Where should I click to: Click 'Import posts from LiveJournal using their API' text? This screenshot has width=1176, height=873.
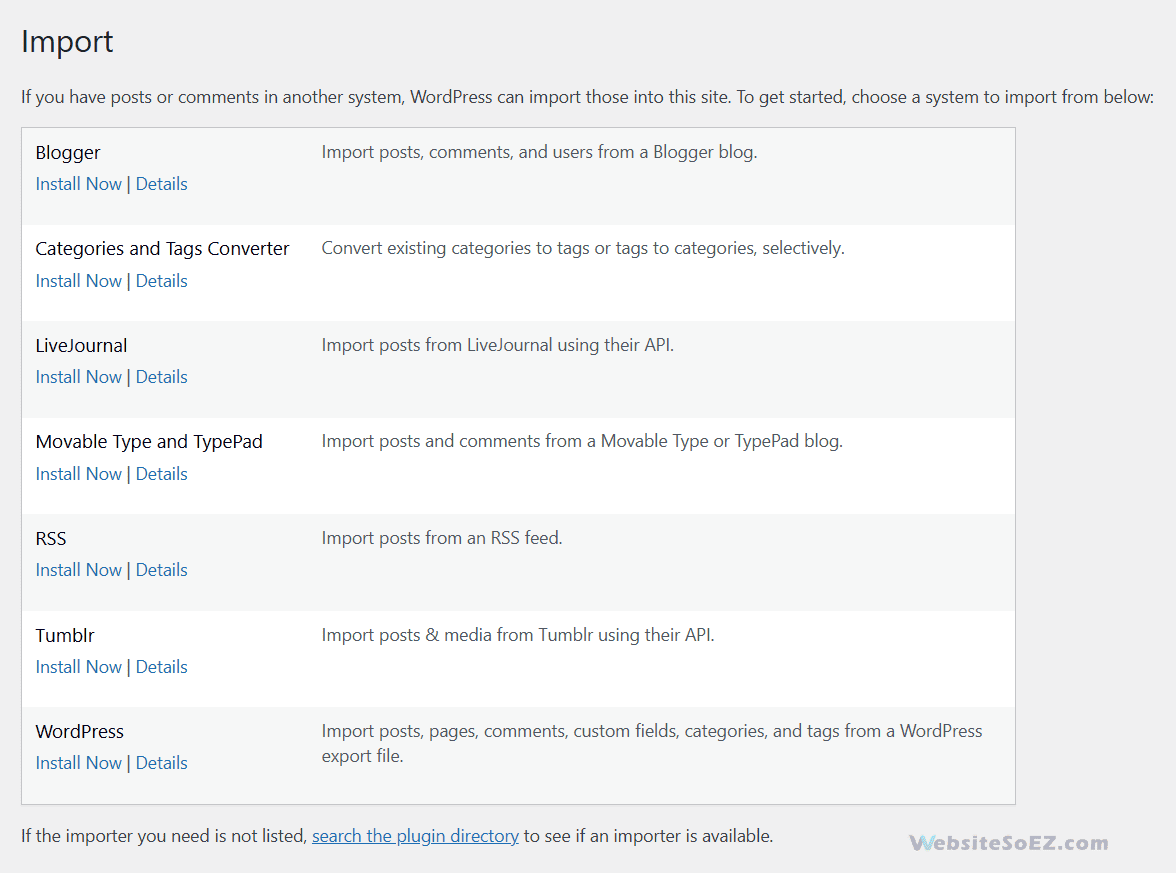pyautogui.click(x=497, y=345)
